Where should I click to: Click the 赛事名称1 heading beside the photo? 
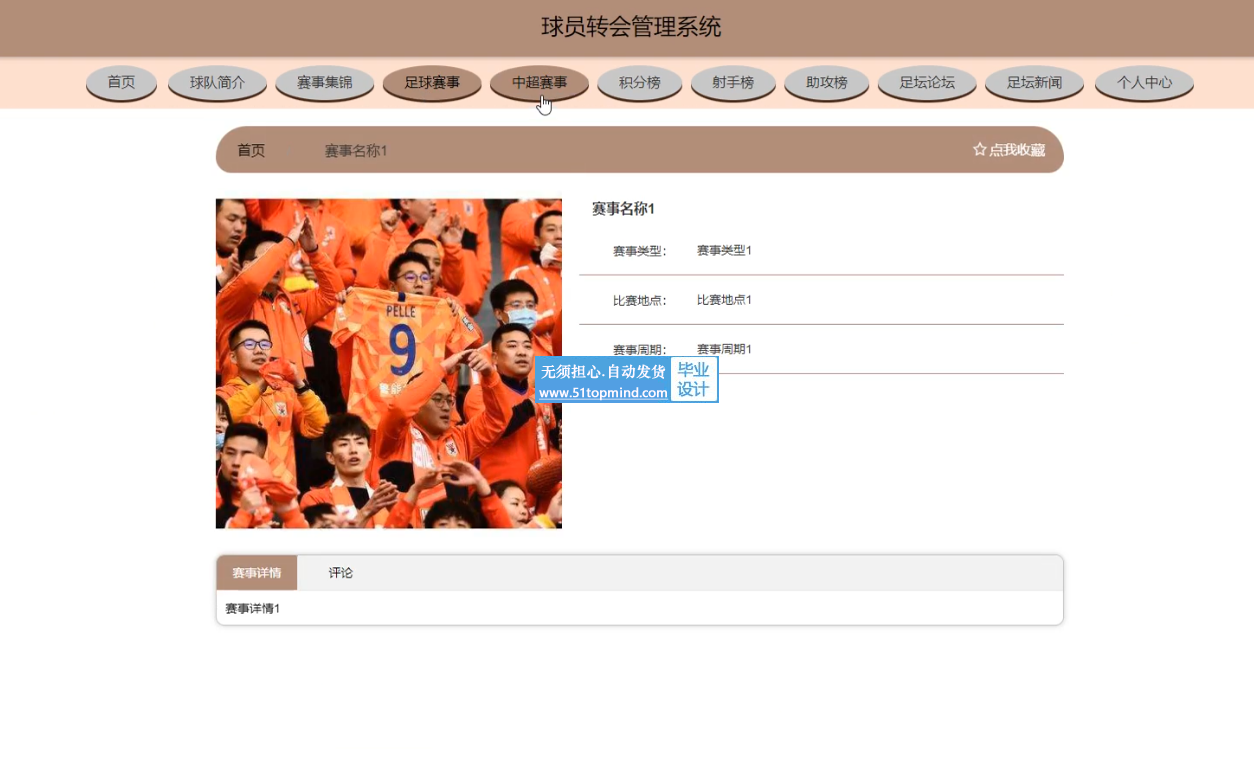tap(623, 209)
